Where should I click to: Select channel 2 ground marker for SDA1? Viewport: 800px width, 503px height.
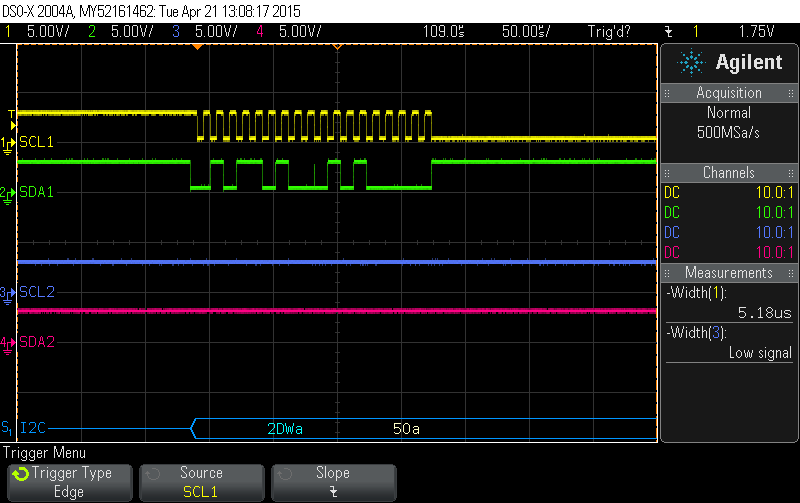click(x=7, y=194)
